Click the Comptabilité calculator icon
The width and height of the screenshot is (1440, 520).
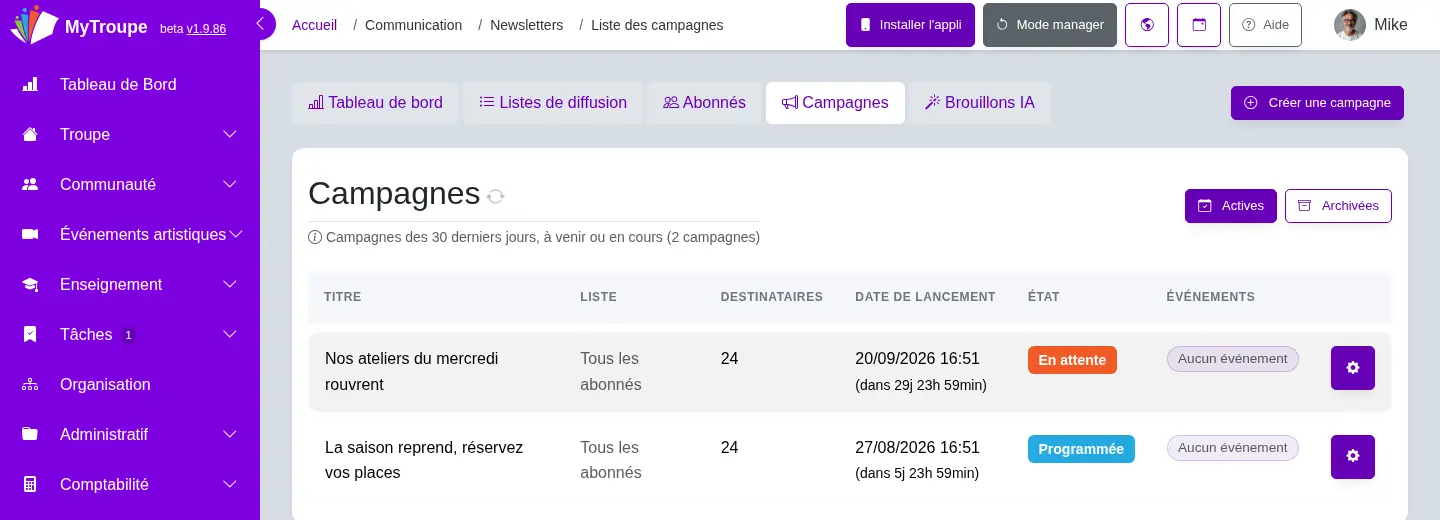(30, 485)
